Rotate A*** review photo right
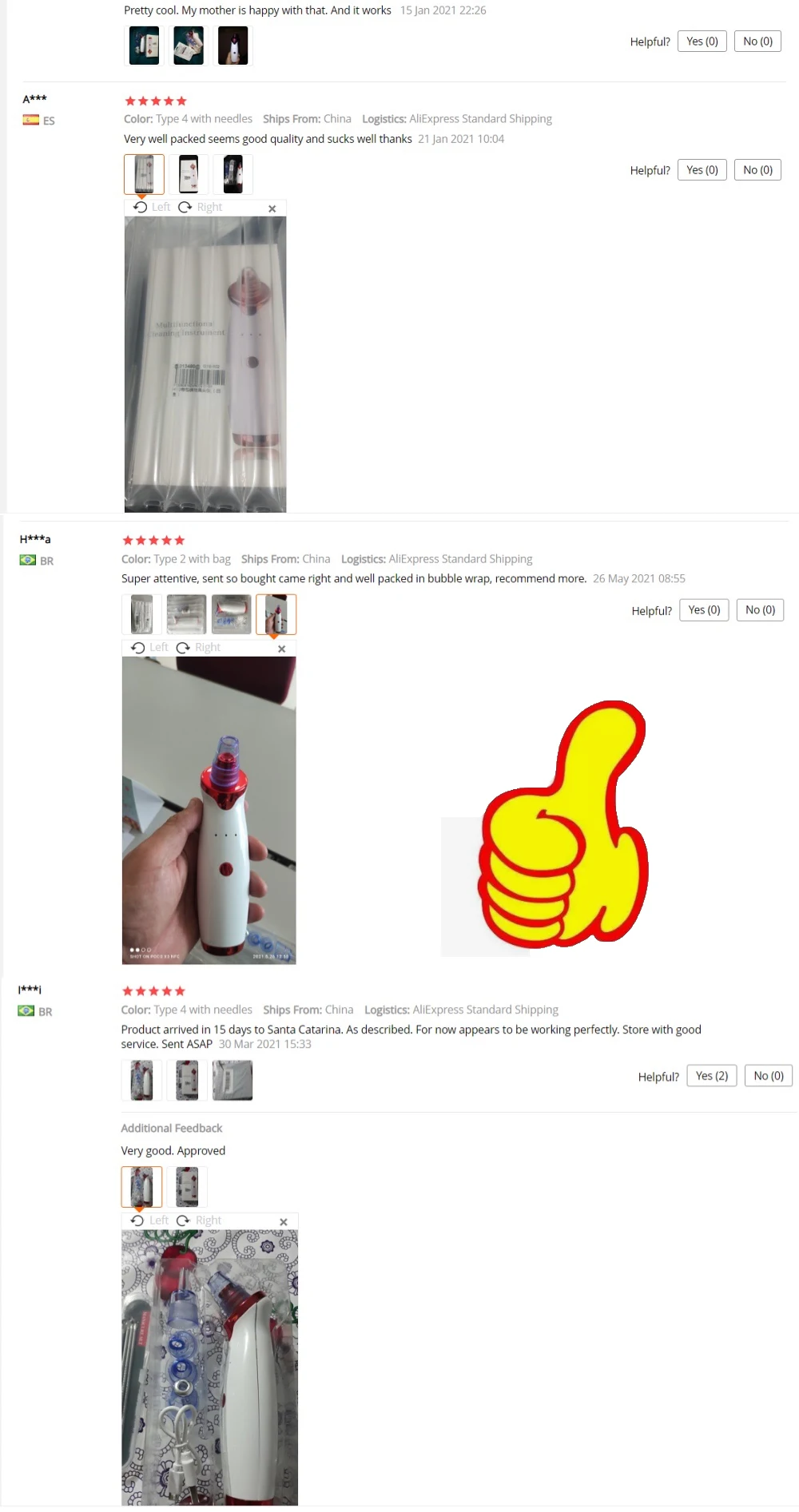The image size is (799, 1512). point(200,207)
